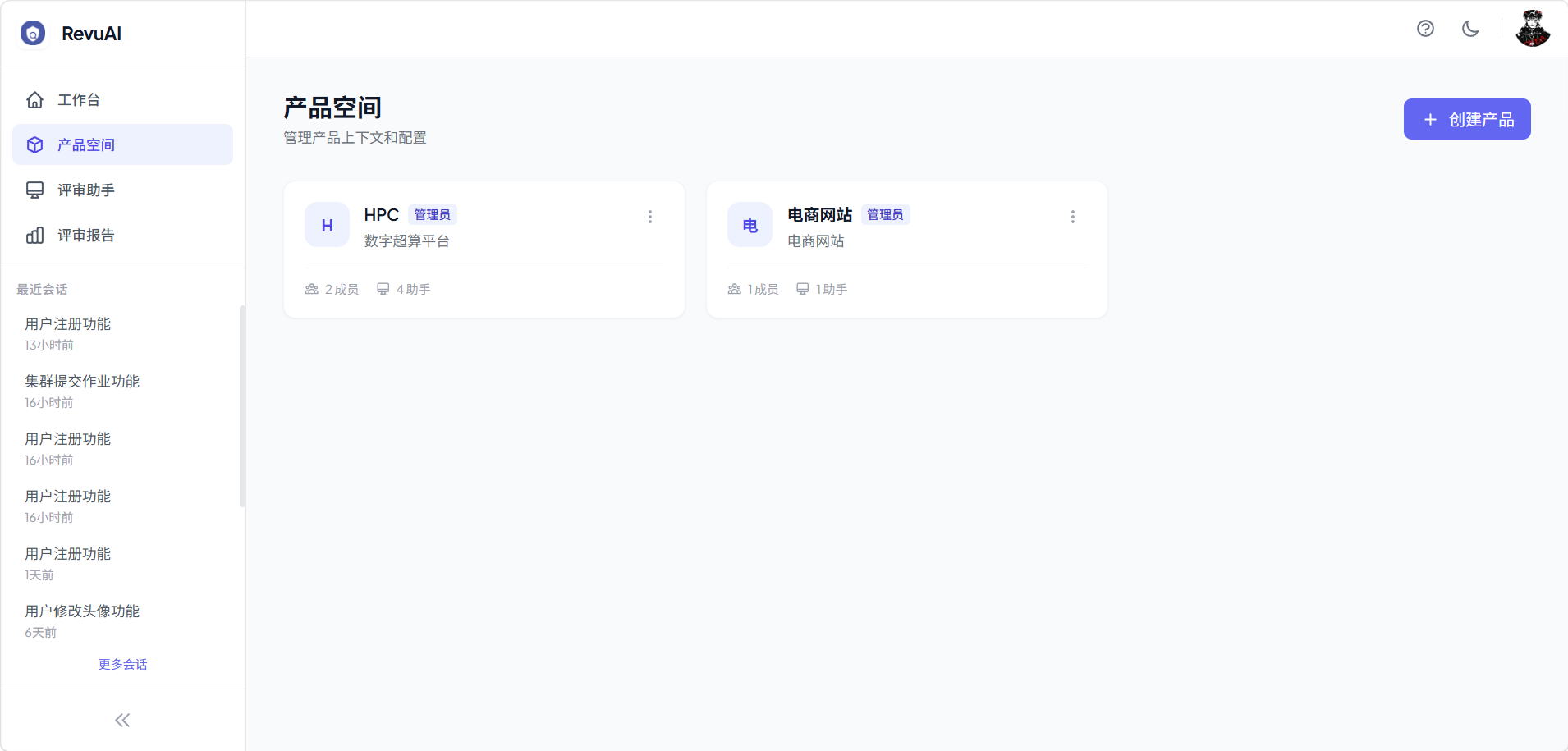Screen dimensions: 1568x751
Task: Open 用户注册功能 conversation from 1天前
Action: (x=123, y=563)
